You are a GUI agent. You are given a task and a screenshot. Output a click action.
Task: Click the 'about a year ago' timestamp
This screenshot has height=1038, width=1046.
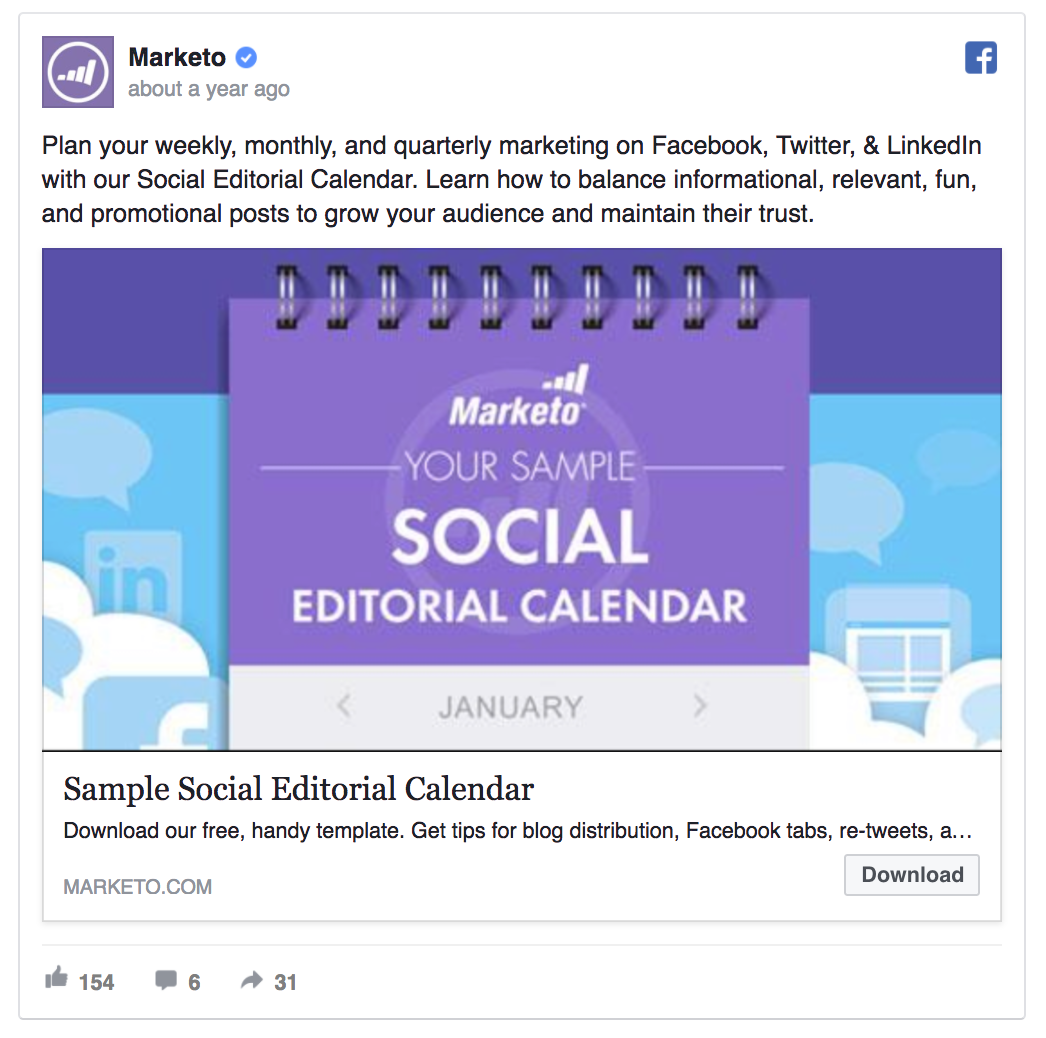[209, 89]
